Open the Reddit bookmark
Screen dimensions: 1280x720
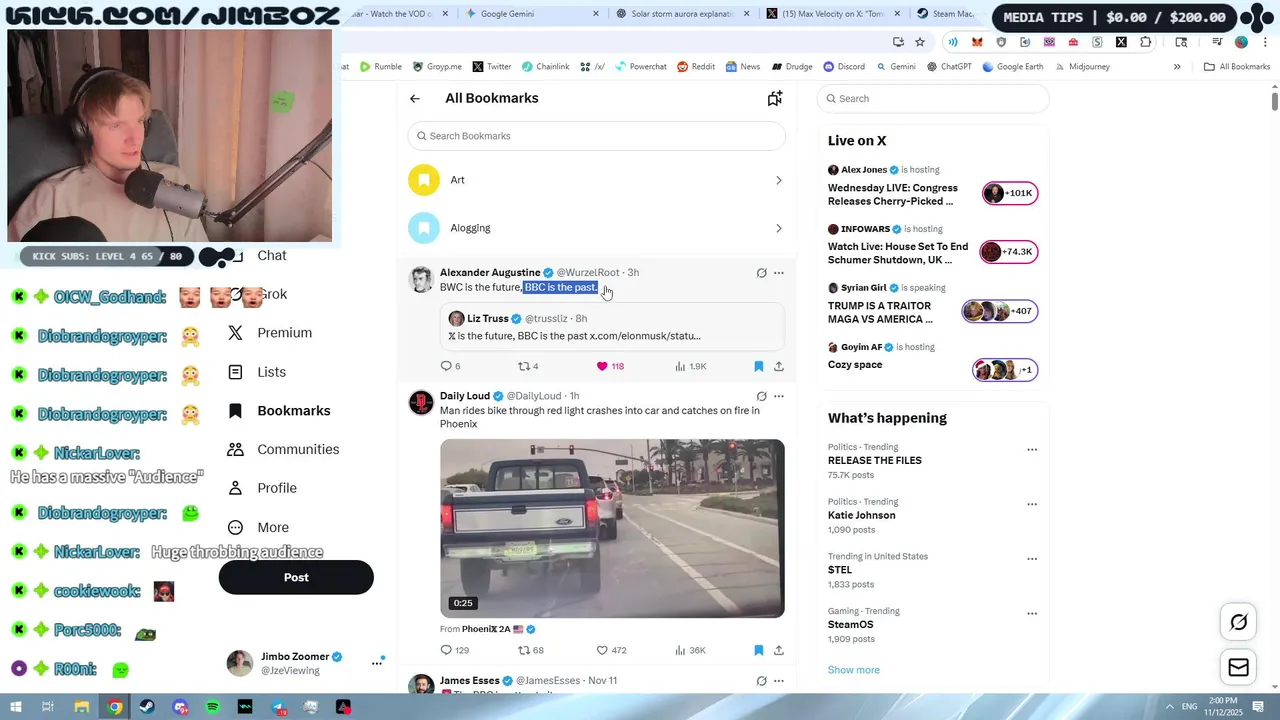pos(696,67)
